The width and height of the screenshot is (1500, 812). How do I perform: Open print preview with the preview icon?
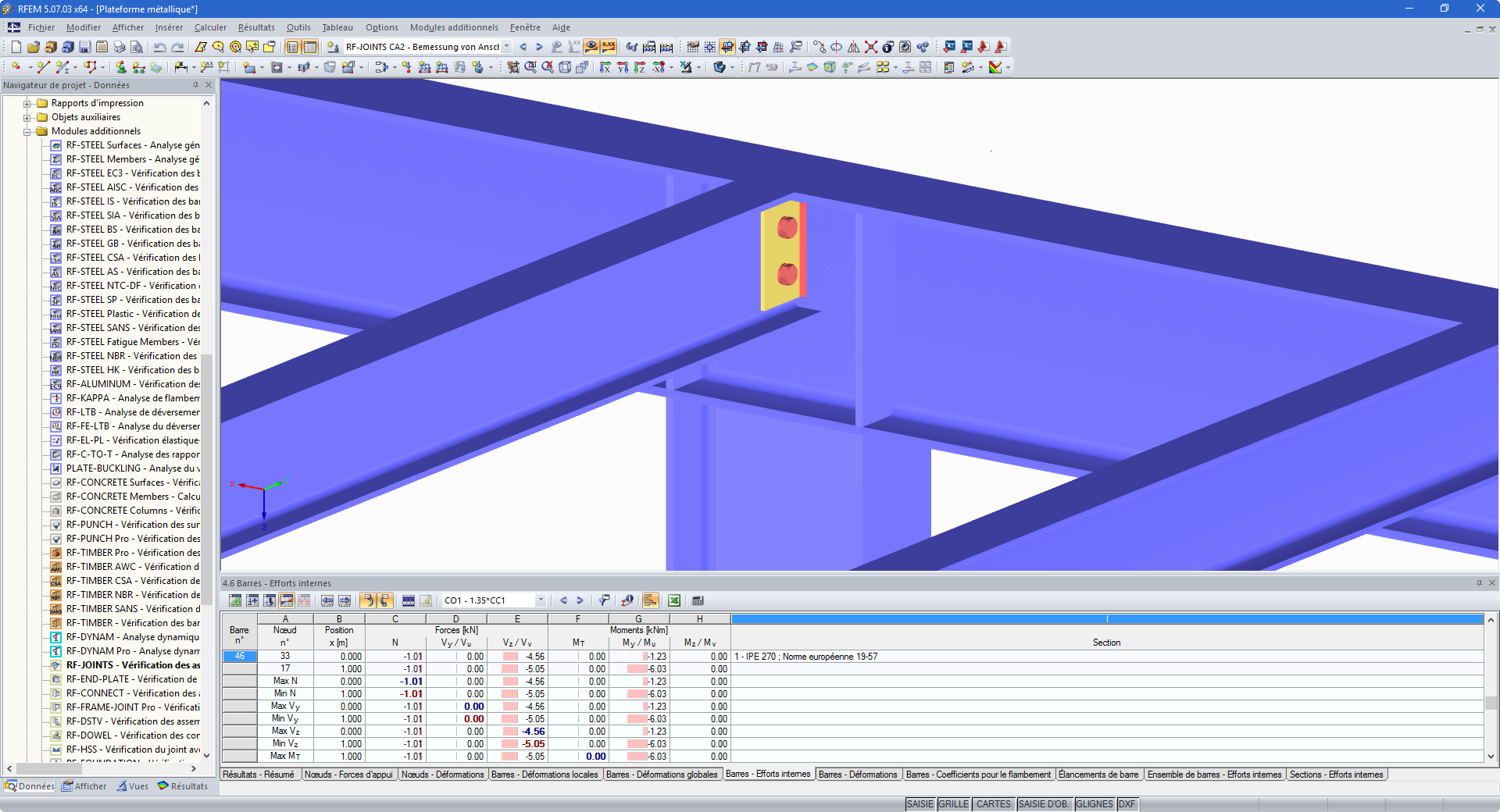pyautogui.click(x=137, y=47)
